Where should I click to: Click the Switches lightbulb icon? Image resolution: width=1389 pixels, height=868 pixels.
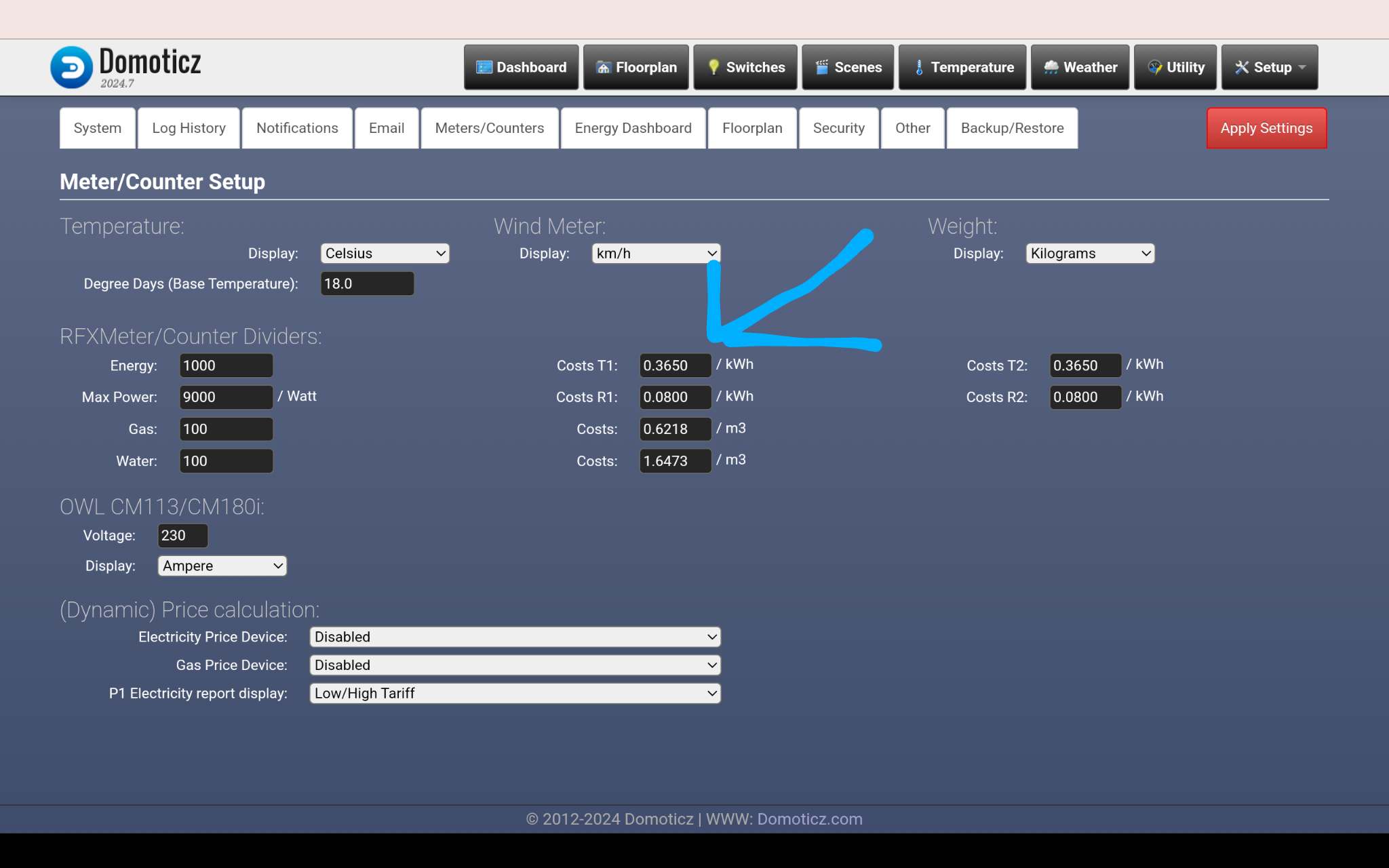[x=713, y=67]
